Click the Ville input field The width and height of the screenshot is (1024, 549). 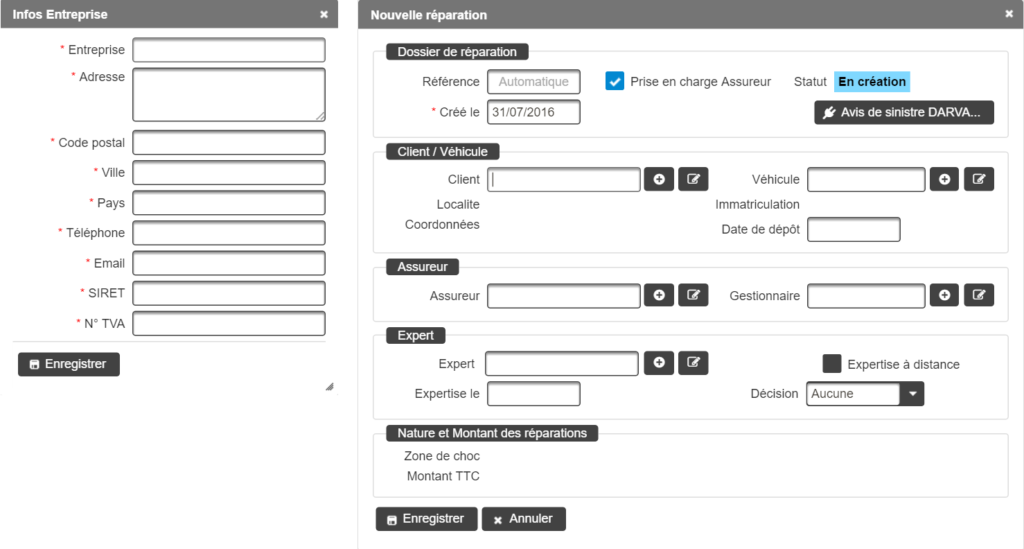(229, 173)
